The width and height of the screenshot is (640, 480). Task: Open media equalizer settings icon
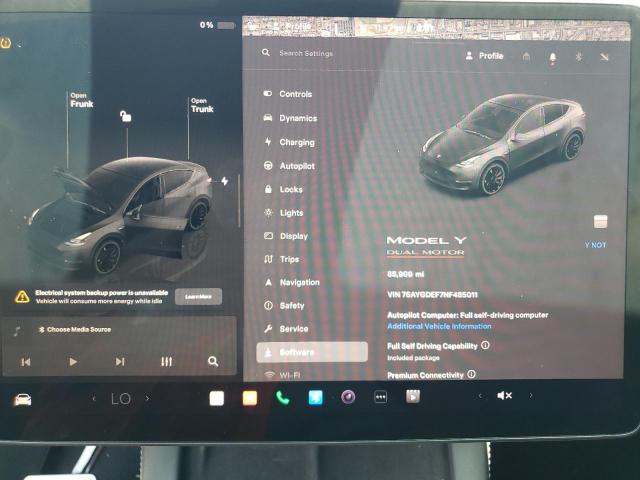[167, 362]
